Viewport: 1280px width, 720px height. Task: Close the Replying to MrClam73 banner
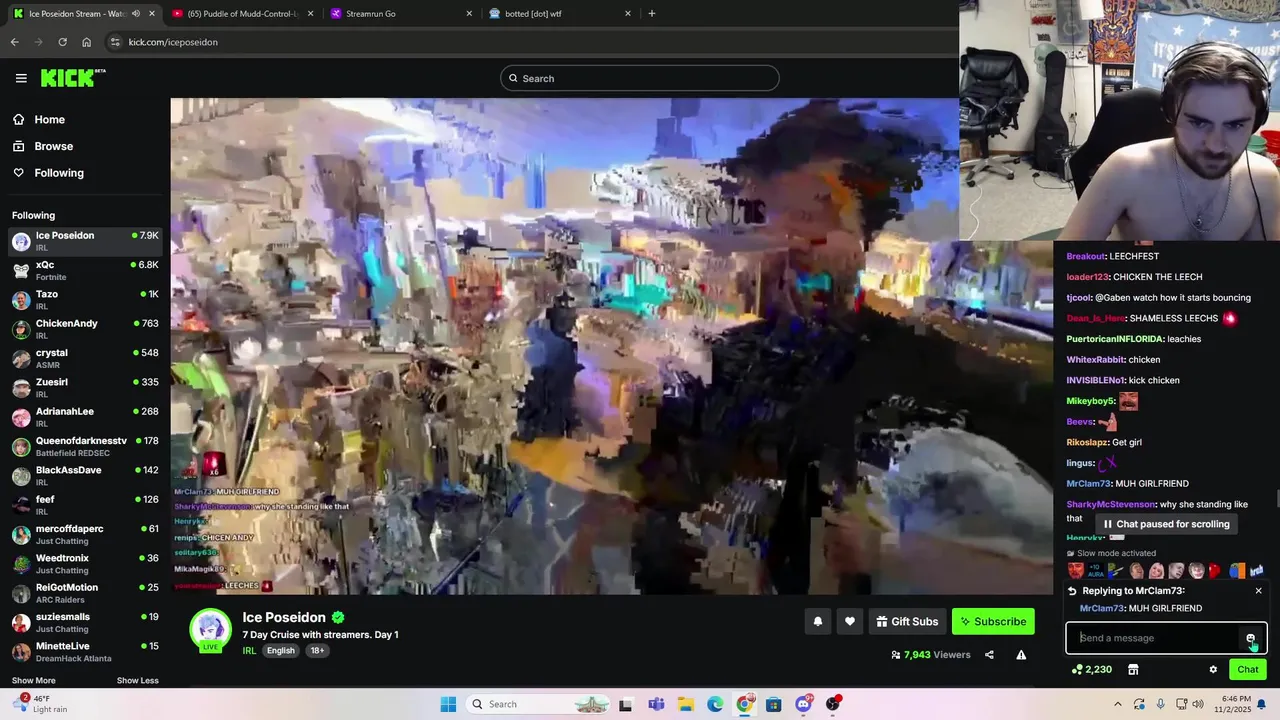1259,591
